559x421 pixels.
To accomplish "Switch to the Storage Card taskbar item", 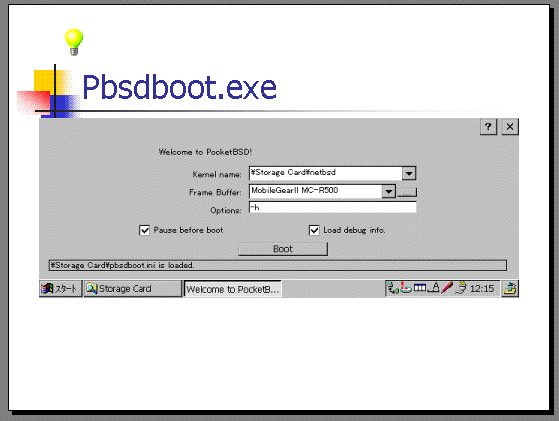I will tap(133, 288).
